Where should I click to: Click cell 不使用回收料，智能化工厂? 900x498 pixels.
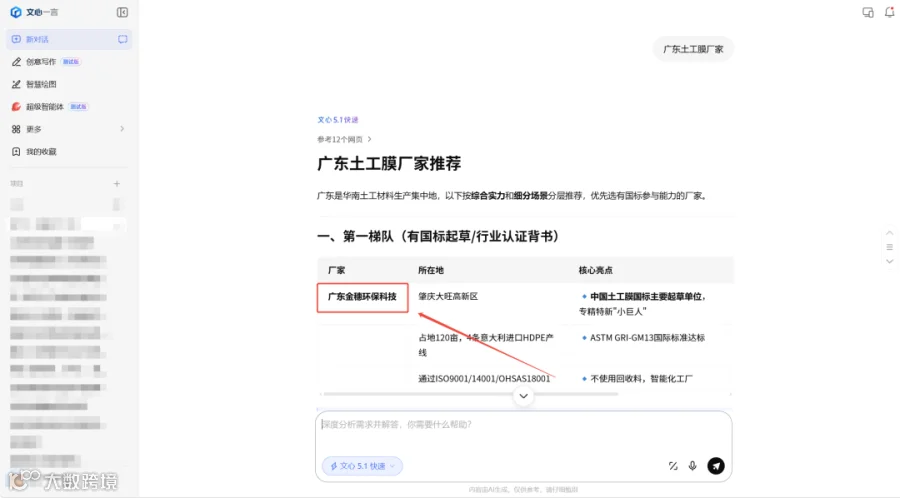click(x=641, y=379)
